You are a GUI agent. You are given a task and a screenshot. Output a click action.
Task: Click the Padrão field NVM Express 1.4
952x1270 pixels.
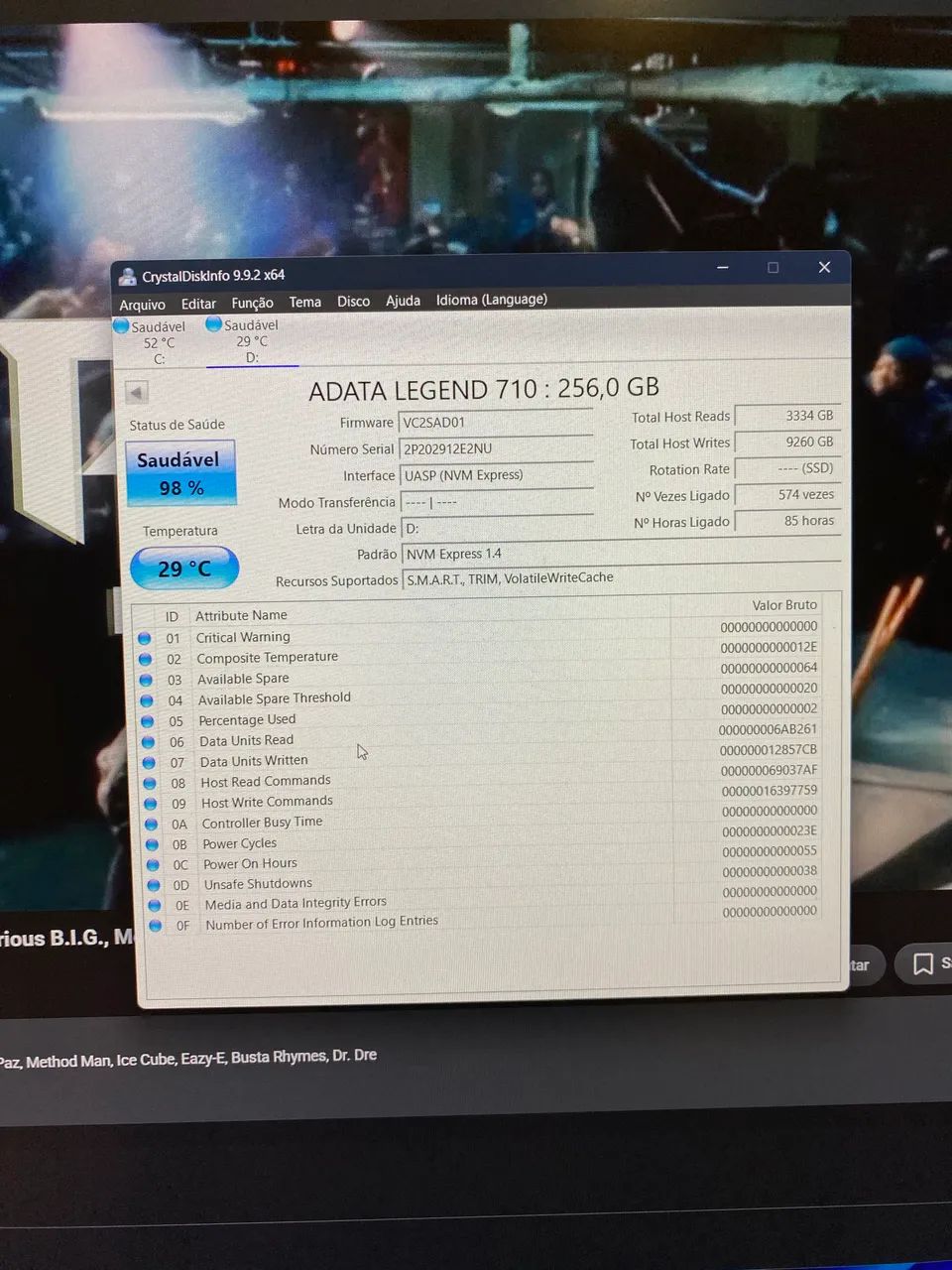[x=622, y=553]
